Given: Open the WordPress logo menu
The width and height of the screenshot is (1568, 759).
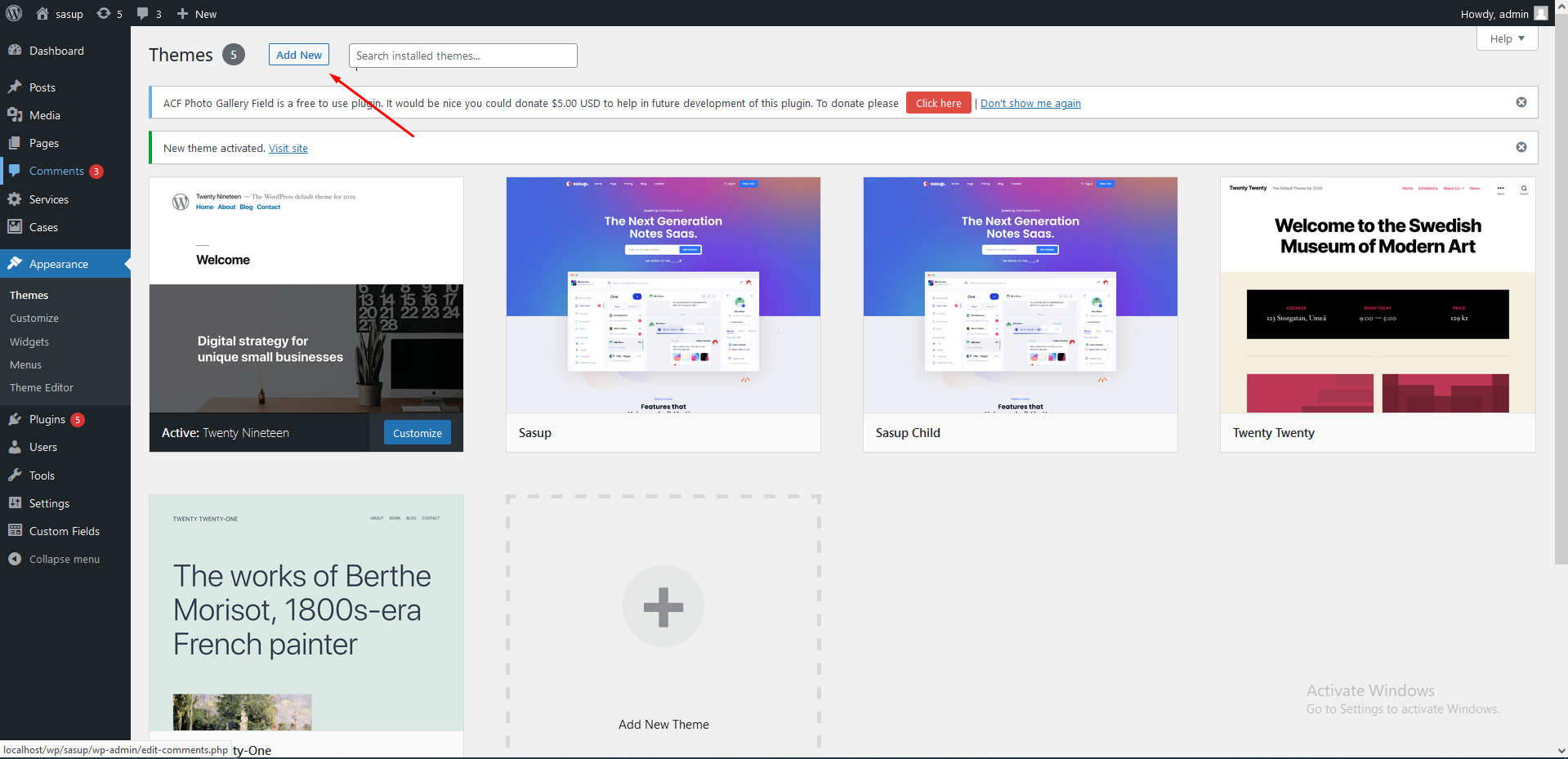Looking at the screenshot, I should 14,13.
